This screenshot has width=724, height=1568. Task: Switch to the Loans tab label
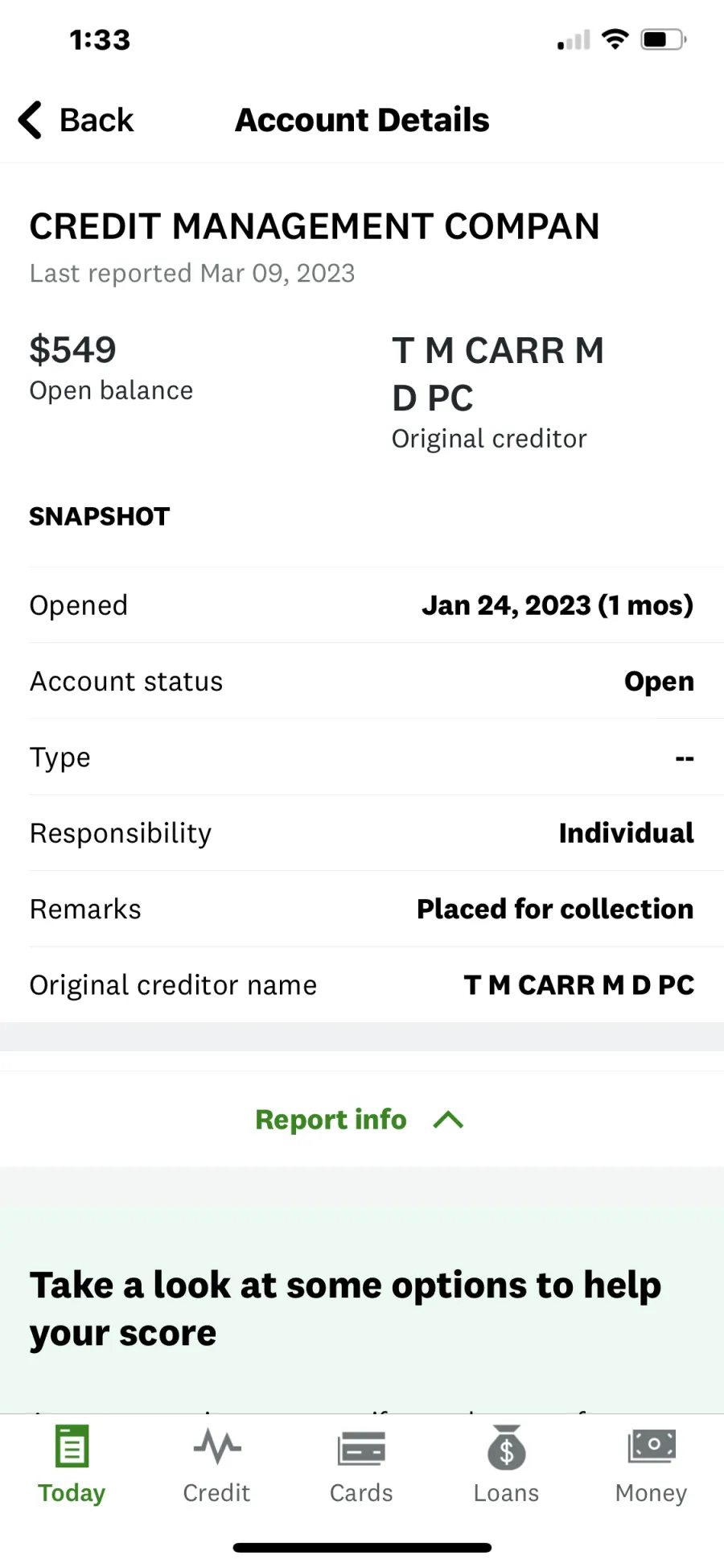pyautogui.click(x=507, y=1492)
